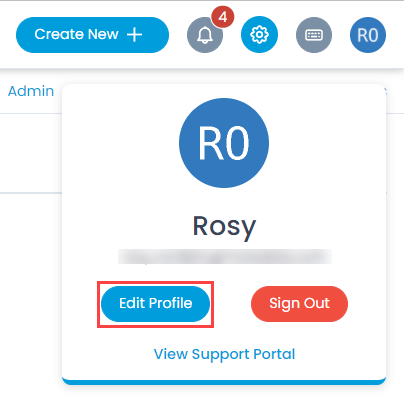404x400 pixels.
Task: Open the View Support Portal link
Action: (x=224, y=354)
